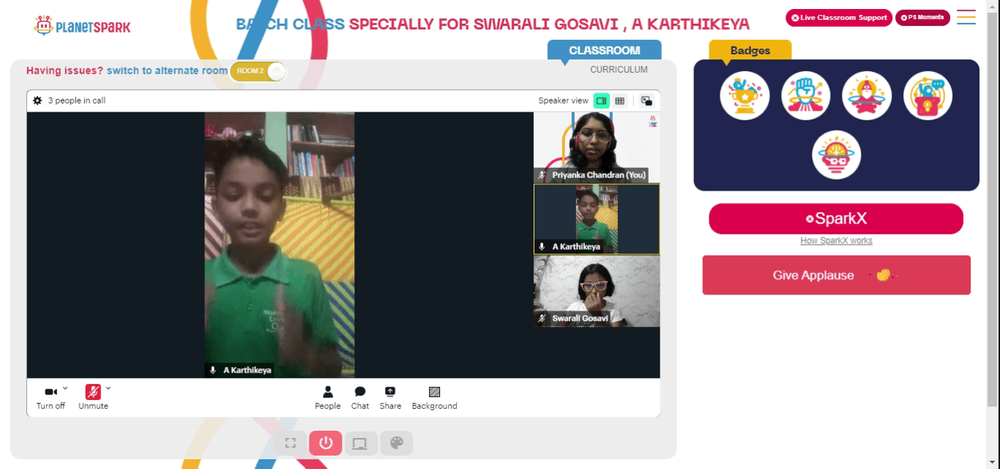This screenshot has height=469, width=1000.
Task: Select the brain lightbulb badge
Action: point(836,155)
